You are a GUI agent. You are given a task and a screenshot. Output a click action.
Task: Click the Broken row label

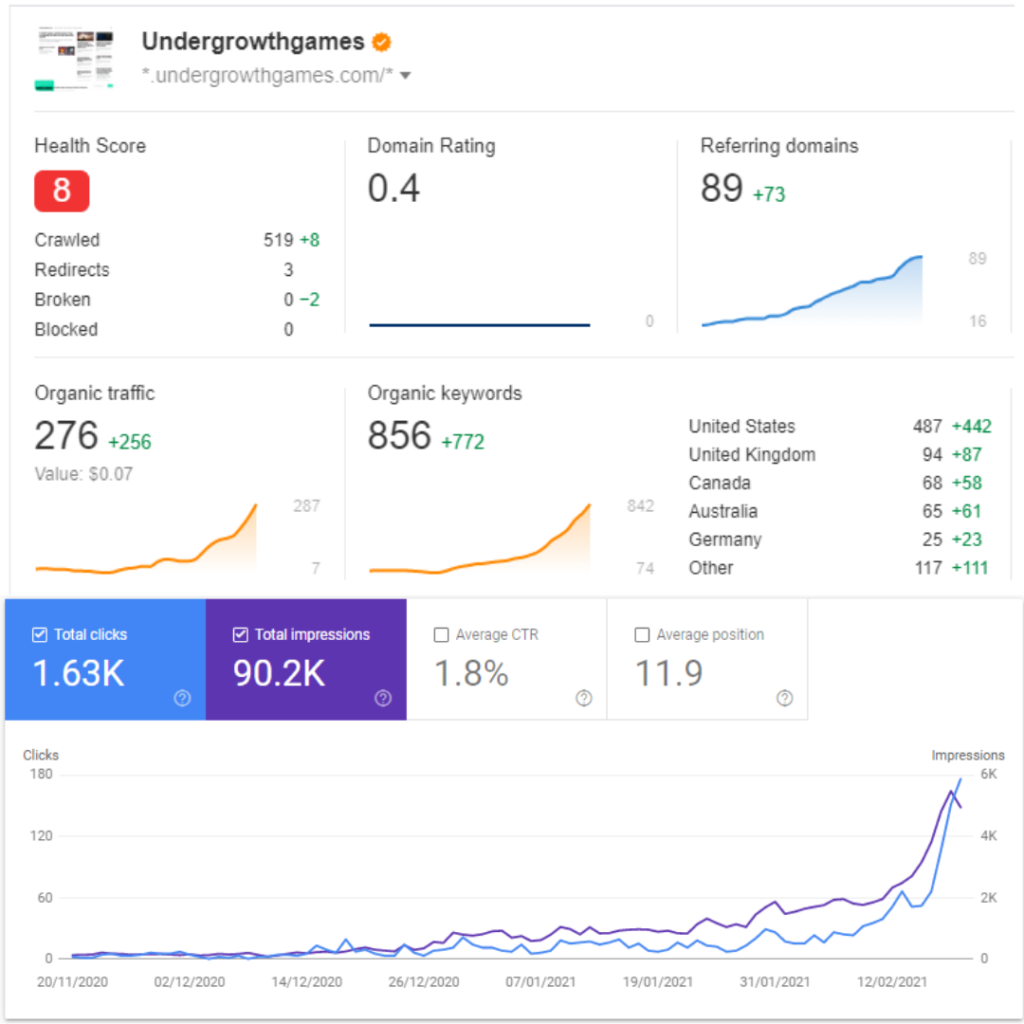click(63, 300)
